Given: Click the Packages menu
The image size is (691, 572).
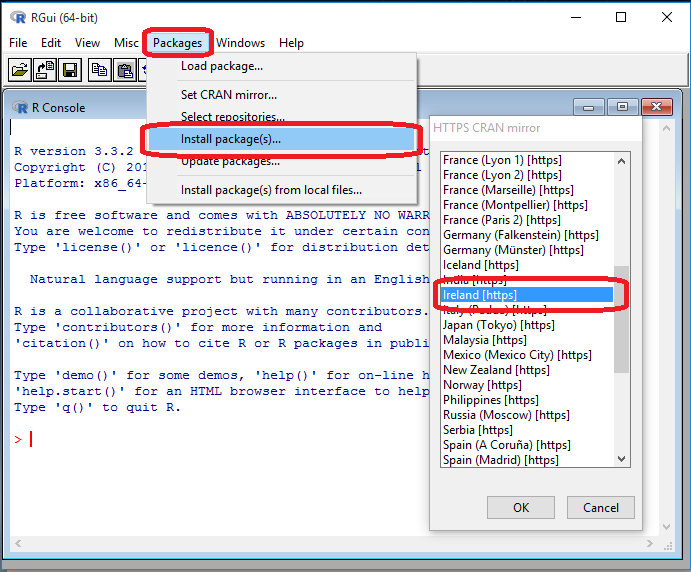Looking at the screenshot, I should 178,43.
